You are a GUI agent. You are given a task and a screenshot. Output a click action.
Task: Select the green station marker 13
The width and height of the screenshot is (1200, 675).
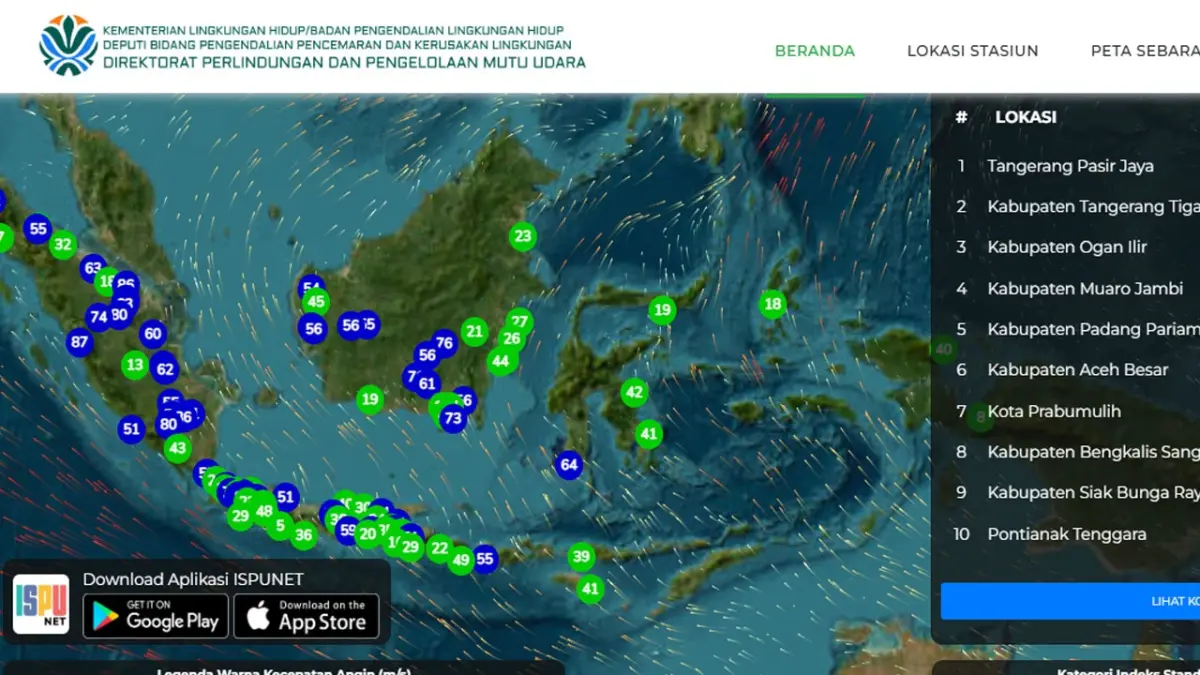click(x=135, y=365)
